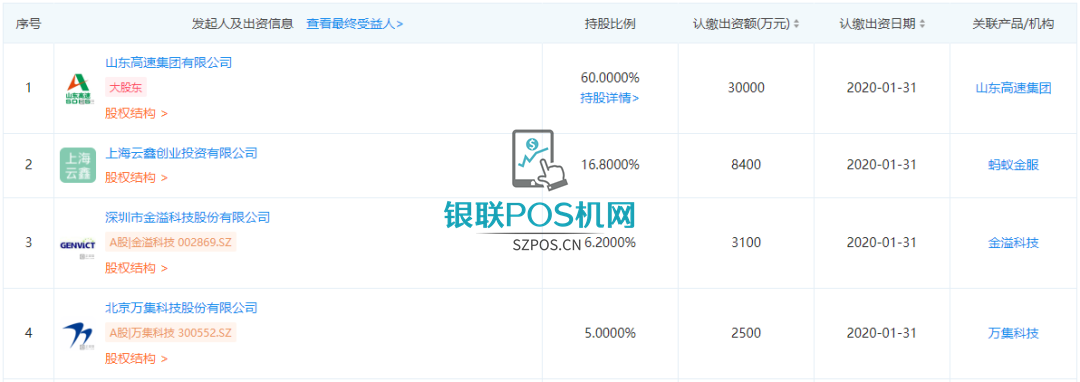Expand 股权结构 under 北京万集科技

pos(136,359)
